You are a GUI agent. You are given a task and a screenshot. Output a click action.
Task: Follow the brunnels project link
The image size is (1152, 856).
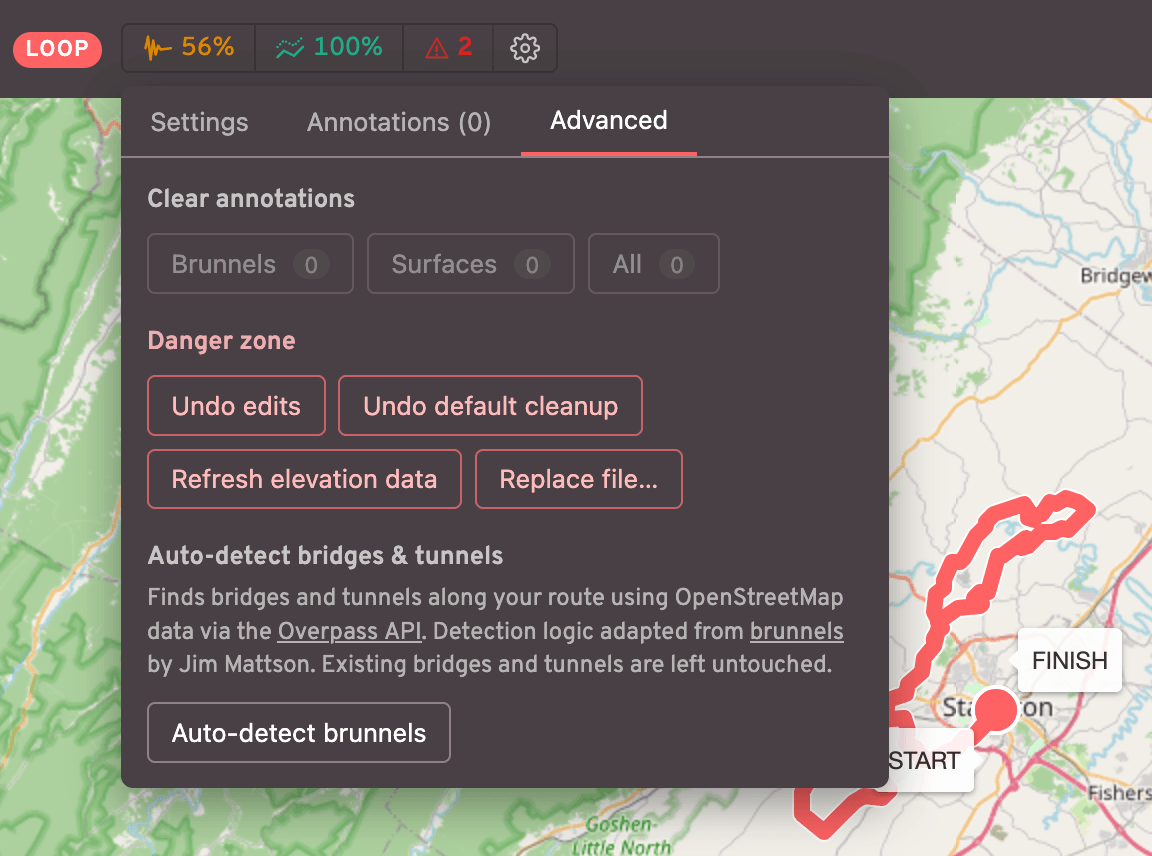tap(796, 631)
